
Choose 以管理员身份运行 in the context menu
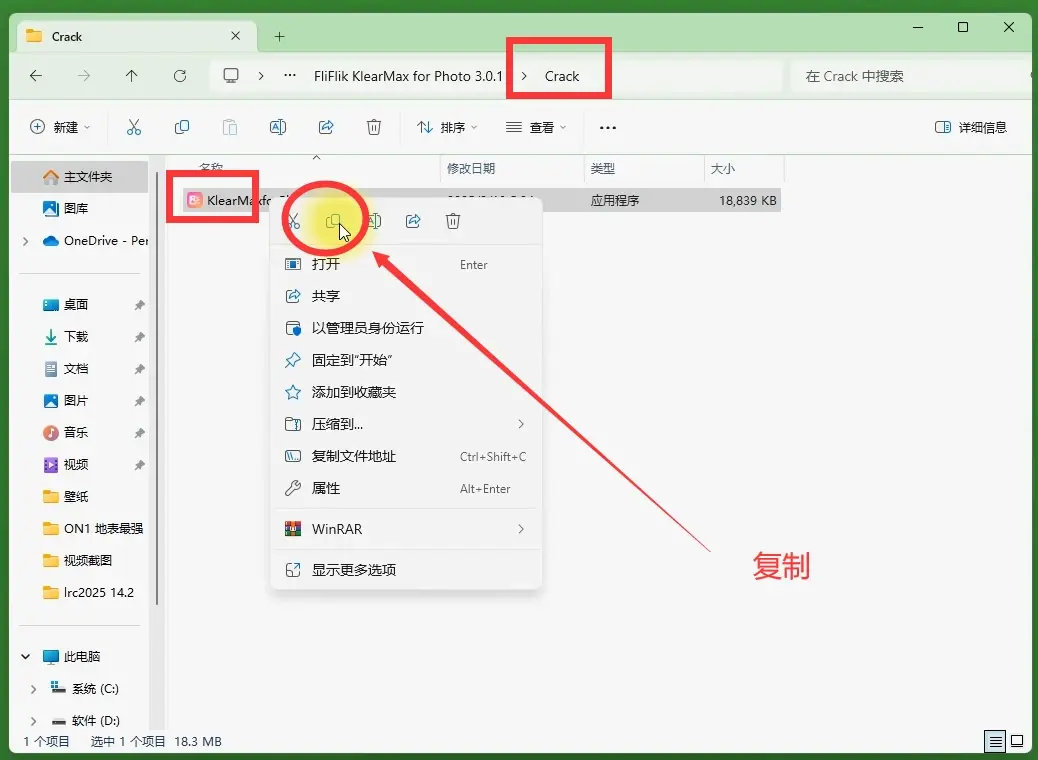click(x=406, y=328)
